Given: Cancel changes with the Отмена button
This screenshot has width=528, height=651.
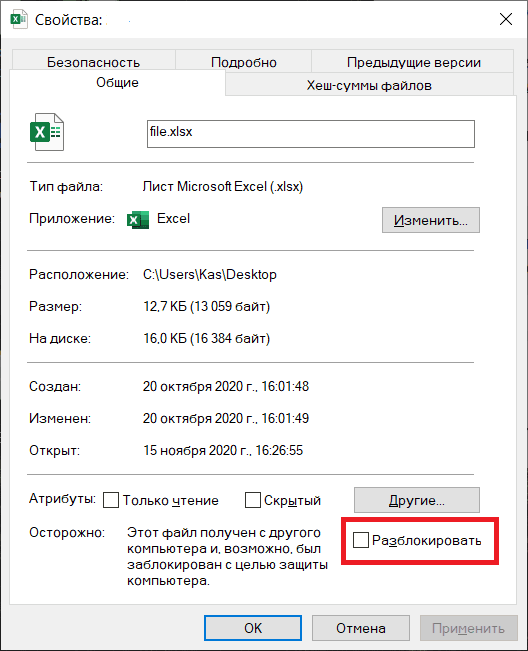Looking at the screenshot, I should point(361,628).
